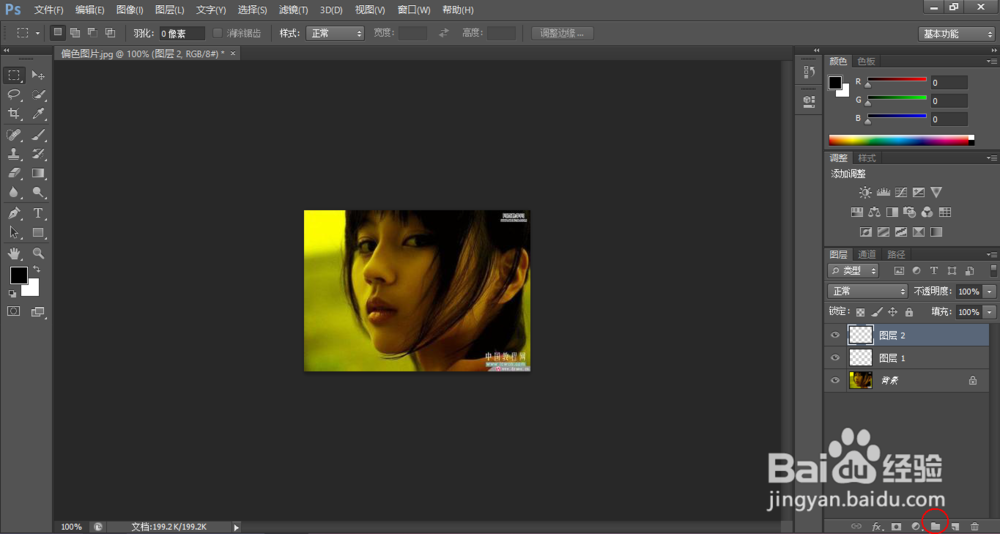Viewport: 1000px width, 534px height.
Task: Toggle lock image pixels
Action: [x=877, y=312]
